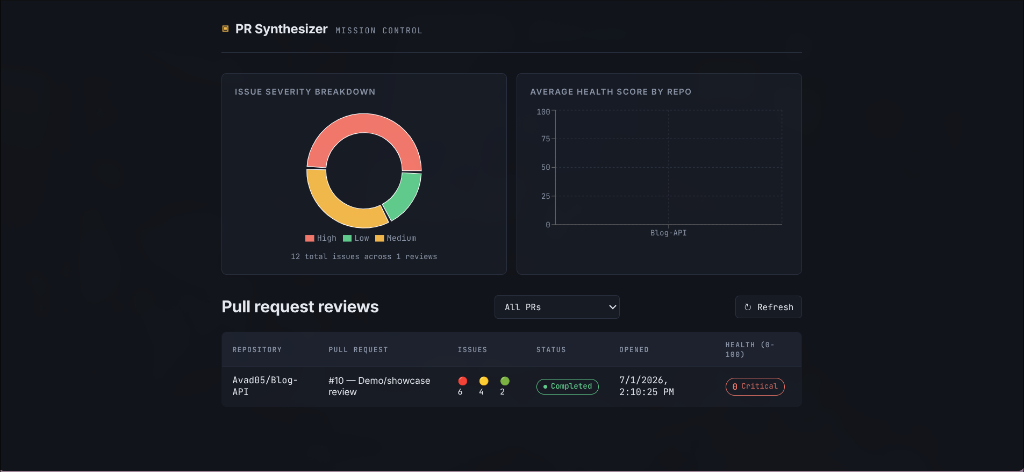Viewport: 1024px width, 472px height.
Task: Click the Repository column header
Action: (x=257, y=350)
